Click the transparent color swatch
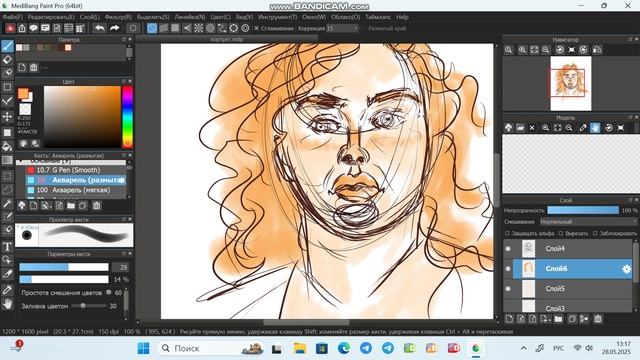 click(x=25, y=109)
